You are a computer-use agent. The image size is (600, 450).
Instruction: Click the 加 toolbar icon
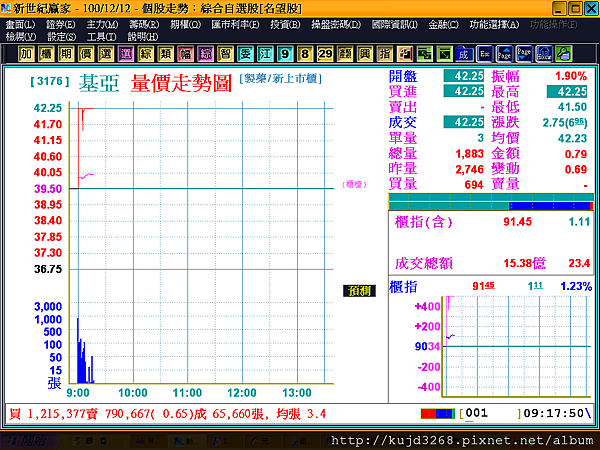click(x=26, y=54)
